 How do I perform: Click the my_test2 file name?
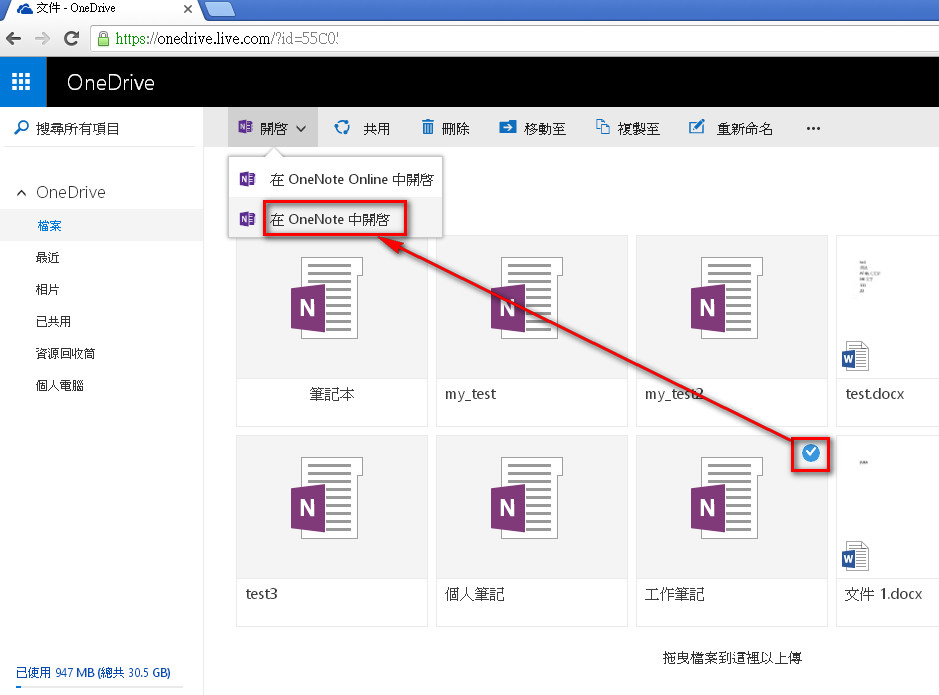pyautogui.click(x=674, y=394)
